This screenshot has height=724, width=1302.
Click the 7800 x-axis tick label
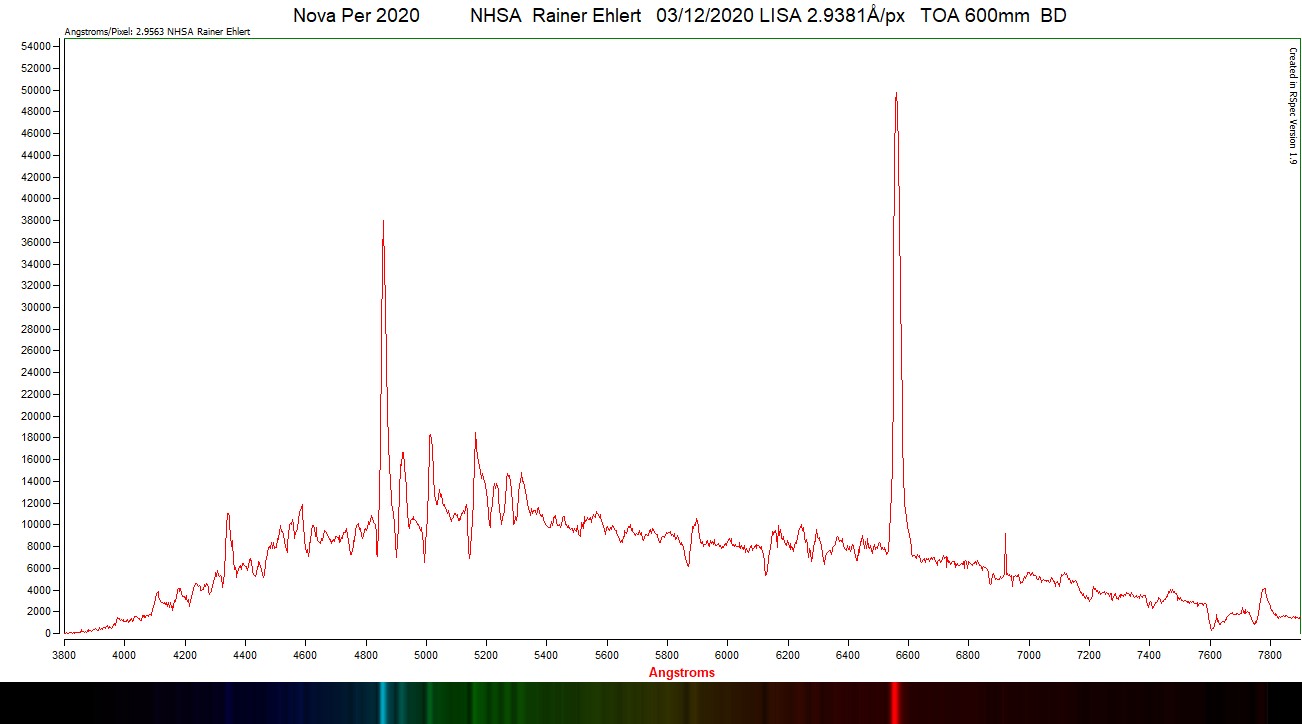click(x=1270, y=655)
